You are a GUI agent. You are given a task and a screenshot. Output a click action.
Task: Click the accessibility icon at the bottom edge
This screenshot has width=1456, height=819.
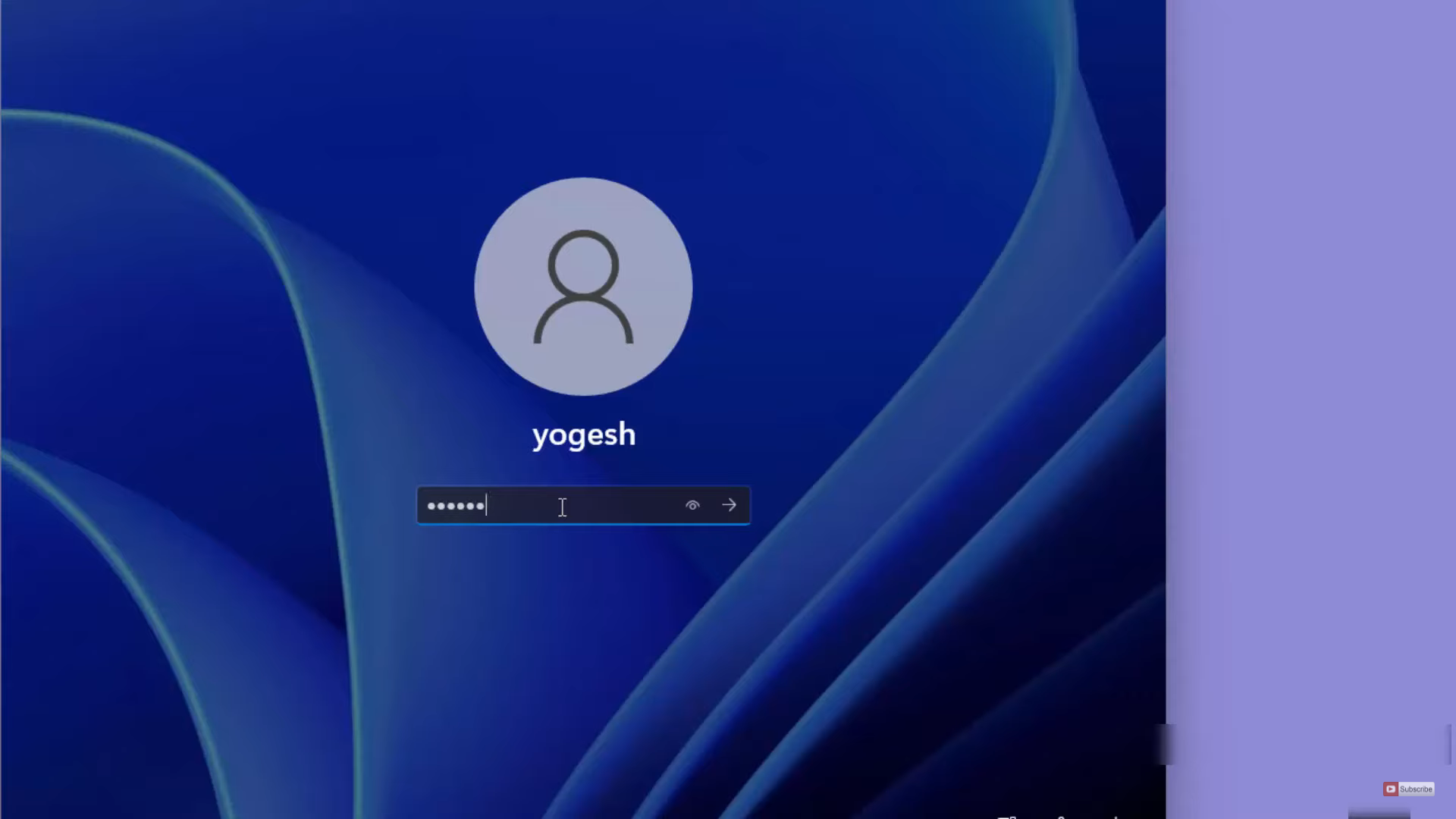[1062, 817]
